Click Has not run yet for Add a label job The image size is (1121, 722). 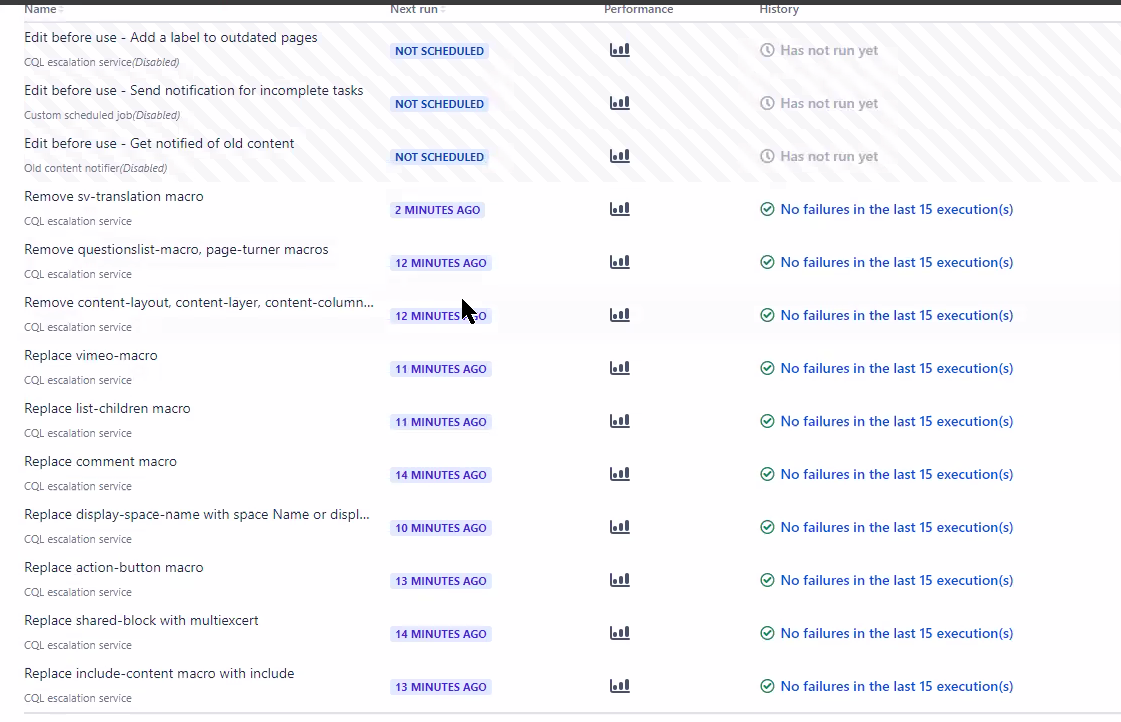click(829, 50)
